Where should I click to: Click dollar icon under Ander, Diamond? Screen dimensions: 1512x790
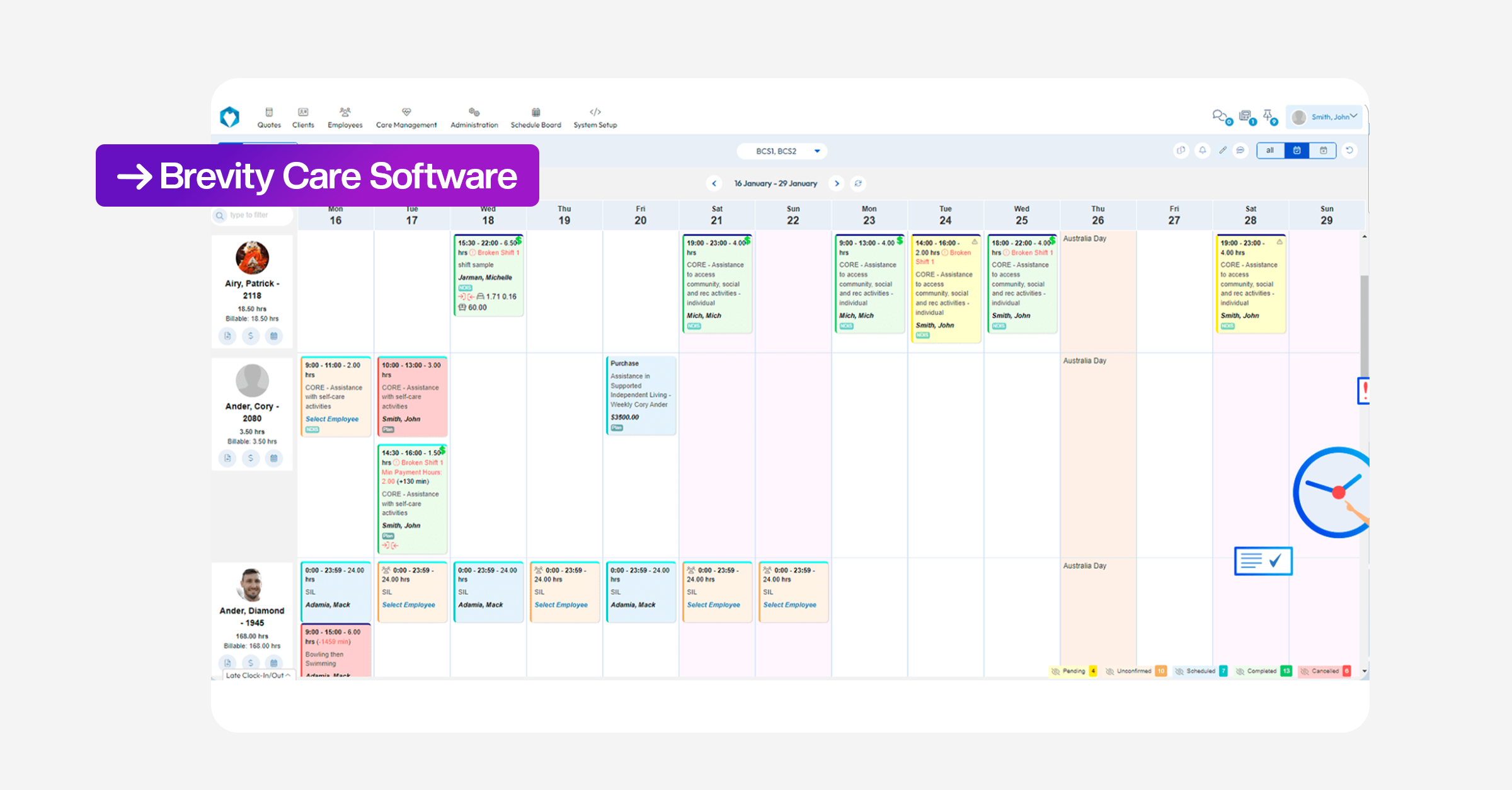click(x=251, y=663)
